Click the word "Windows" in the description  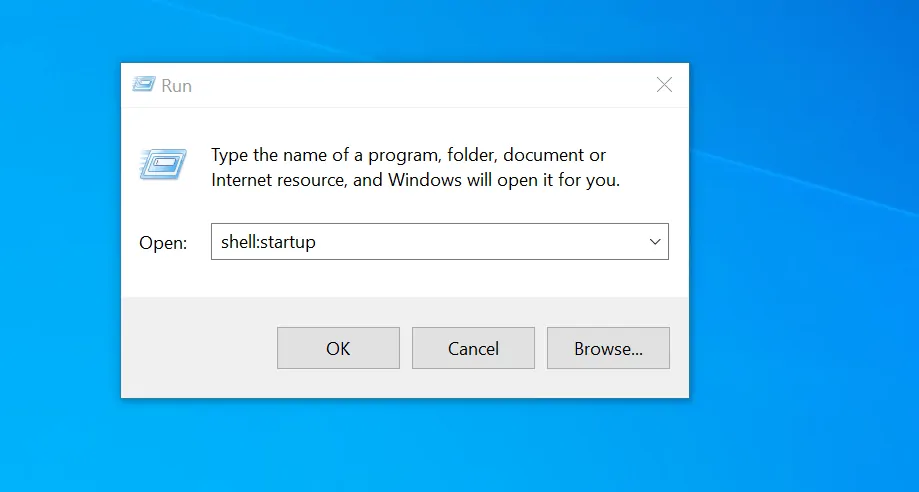coord(424,181)
